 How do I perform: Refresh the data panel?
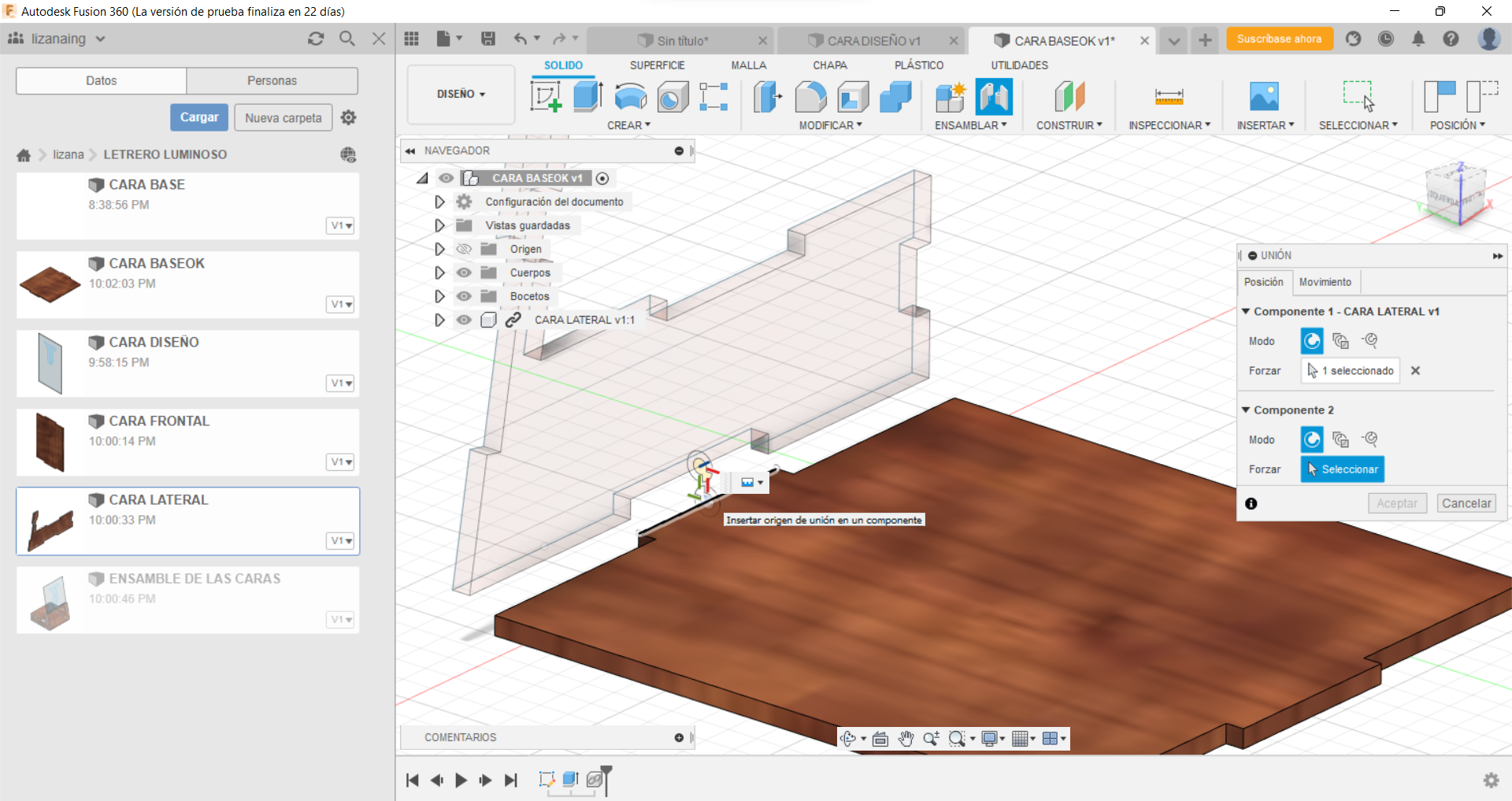[x=316, y=39]
